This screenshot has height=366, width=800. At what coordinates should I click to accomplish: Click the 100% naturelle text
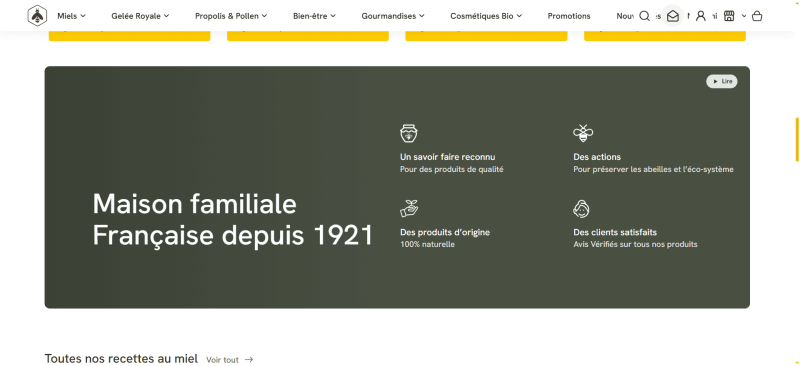[427, 245]
